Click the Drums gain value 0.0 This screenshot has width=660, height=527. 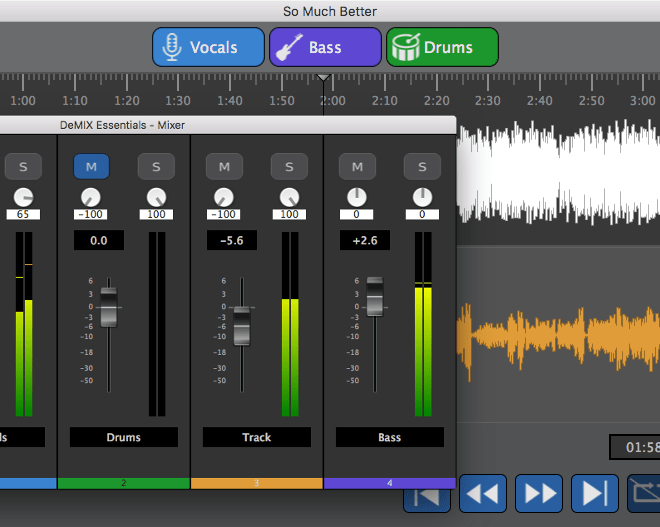[x=99, y=240]
